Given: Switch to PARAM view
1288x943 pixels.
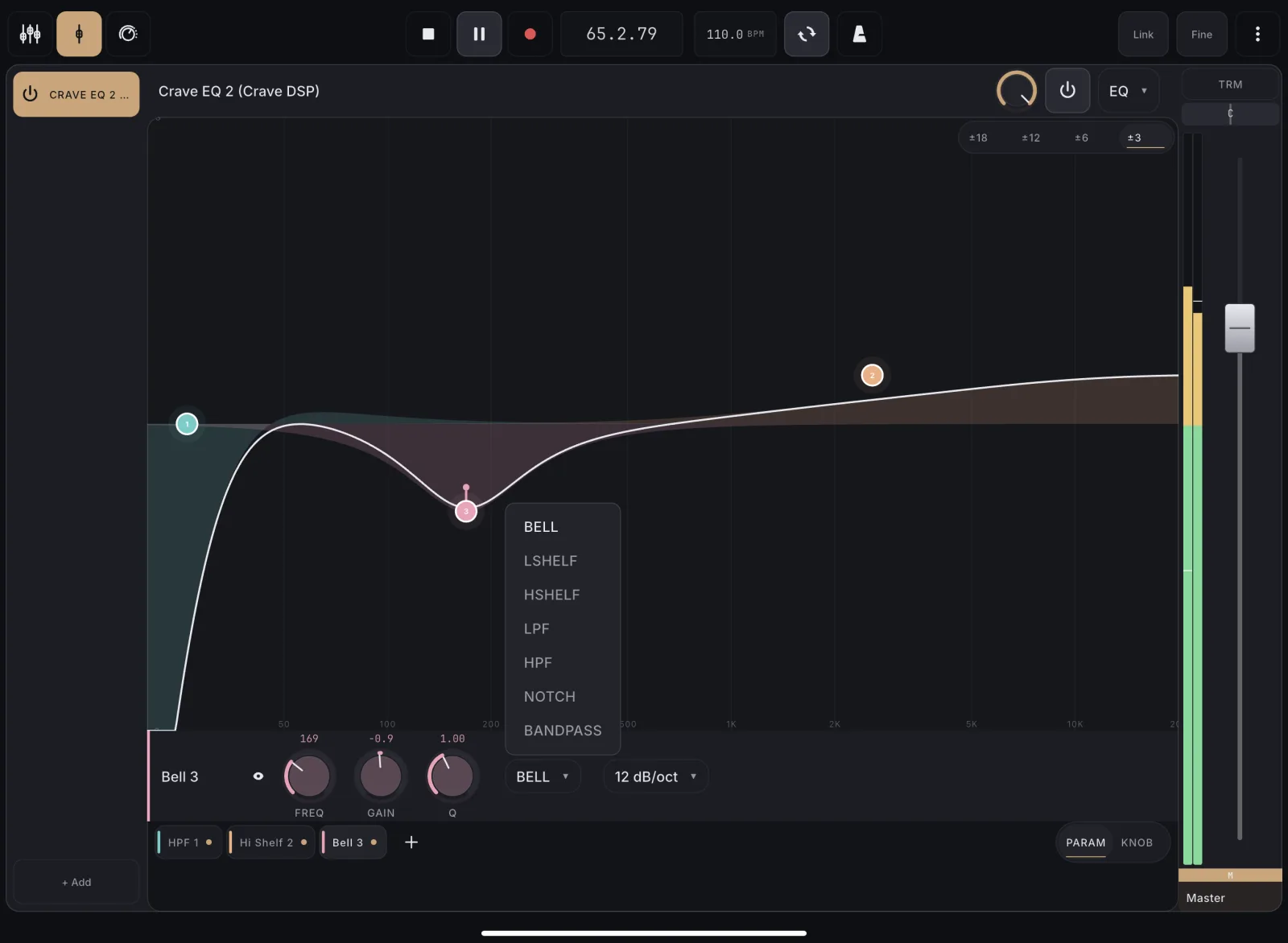Looking at the screenshot, I should [x=1085, y=842].
